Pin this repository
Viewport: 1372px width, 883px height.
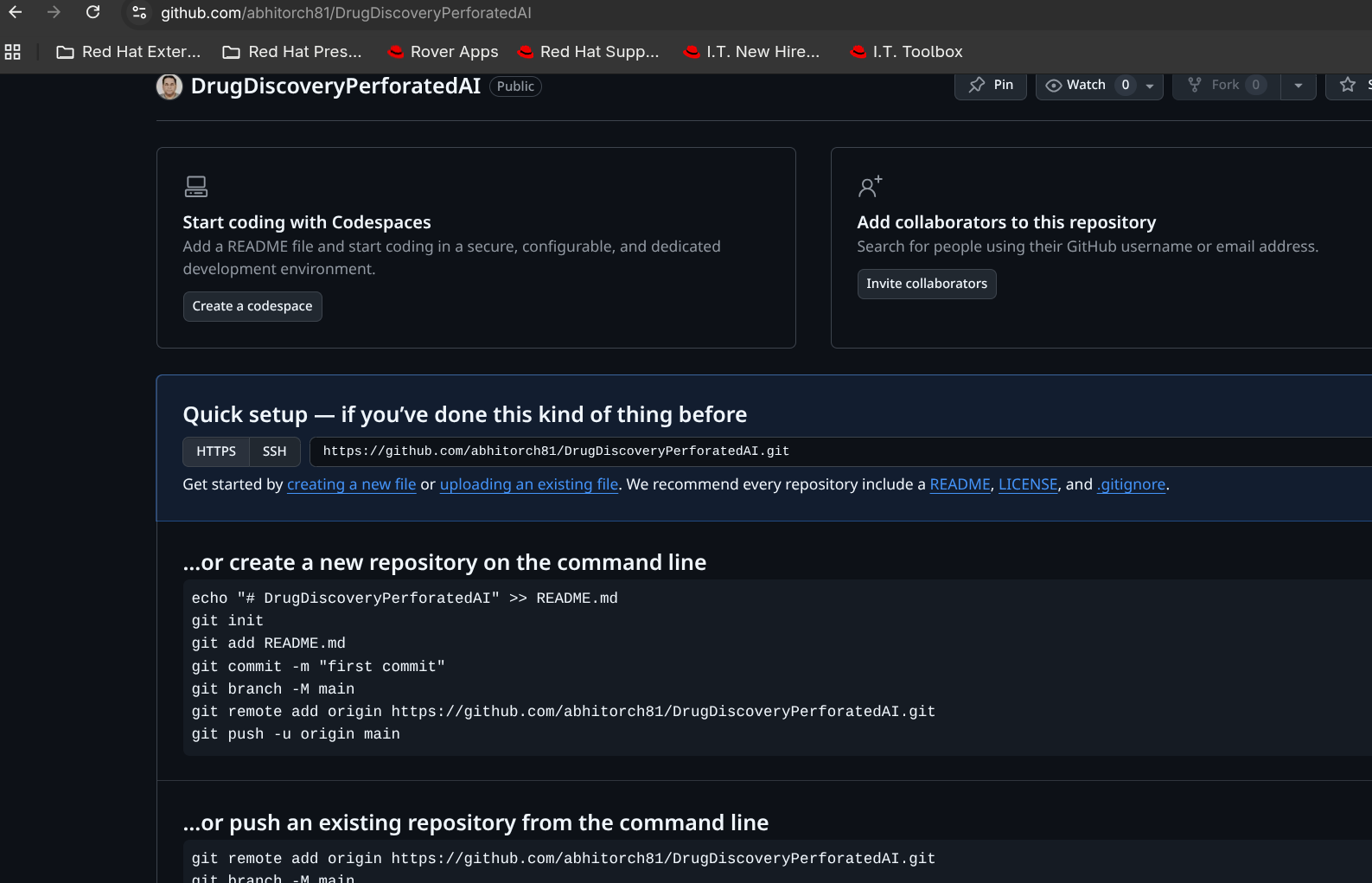991,85
